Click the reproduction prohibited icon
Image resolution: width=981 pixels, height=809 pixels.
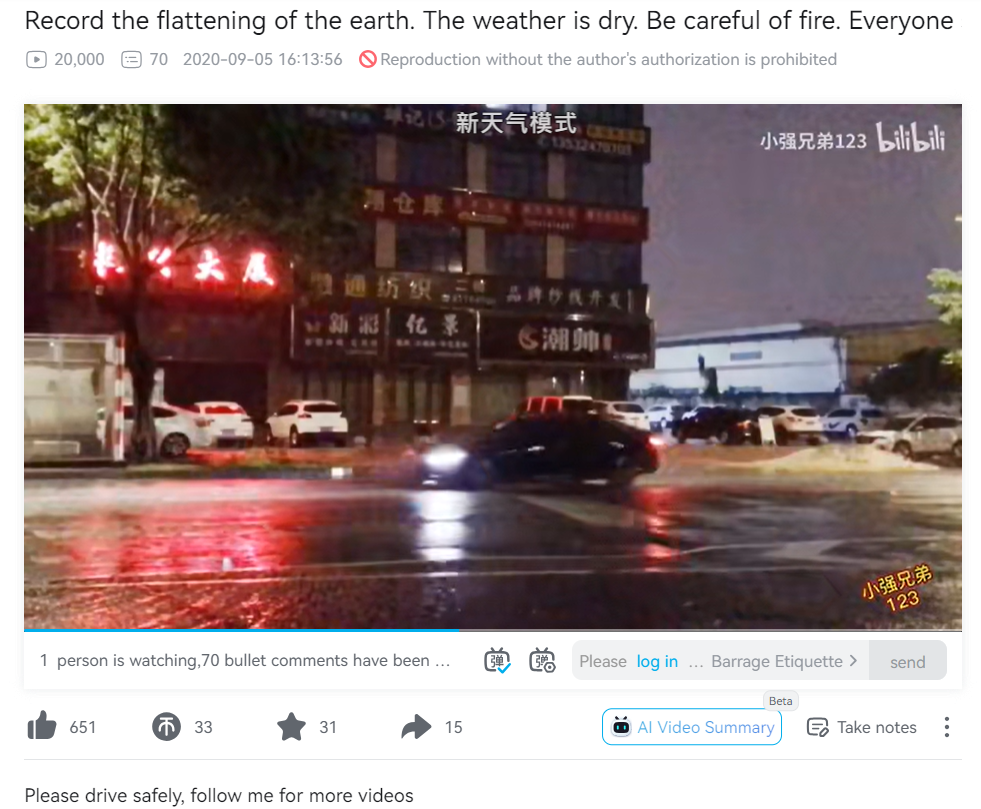coord(368,59)
